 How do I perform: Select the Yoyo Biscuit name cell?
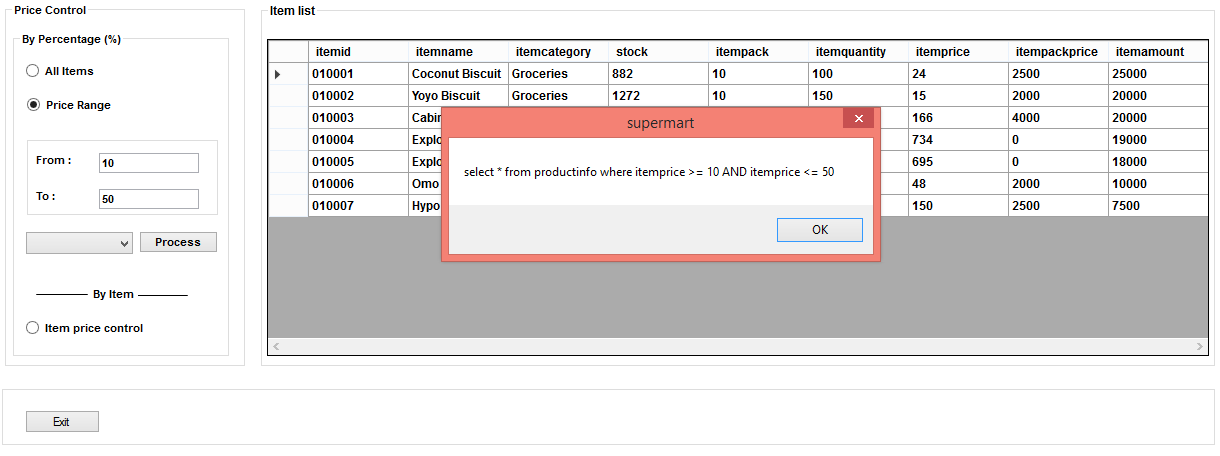click(457, 96)
